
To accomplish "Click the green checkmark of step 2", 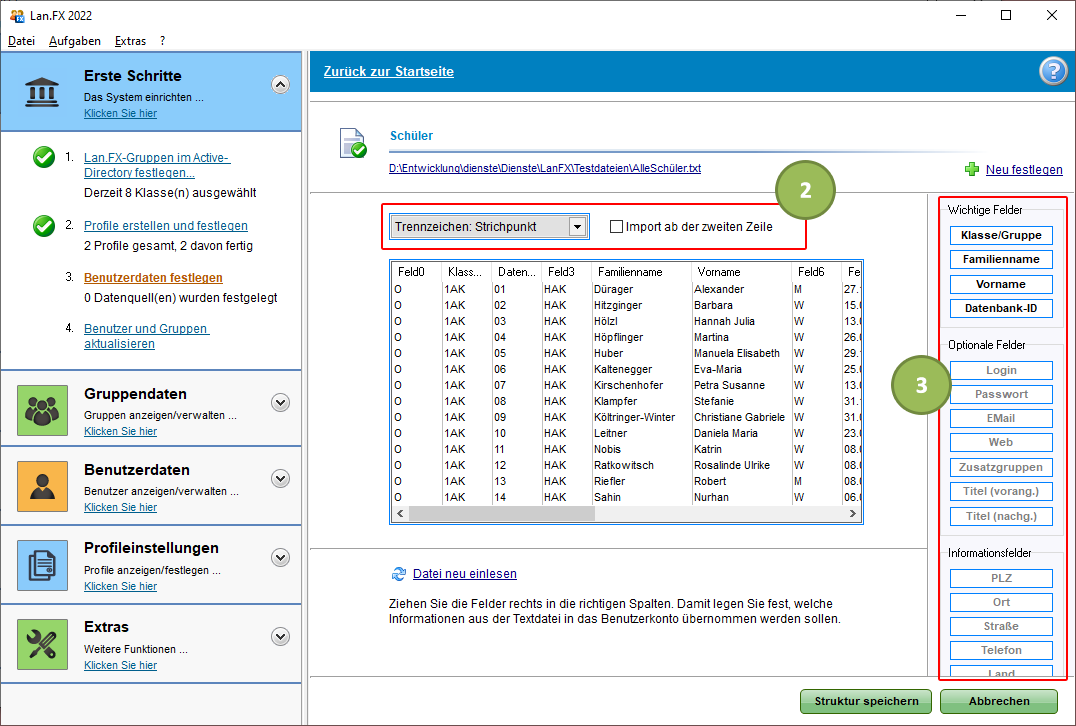I will pyautogui.click(x=44, y=225).
